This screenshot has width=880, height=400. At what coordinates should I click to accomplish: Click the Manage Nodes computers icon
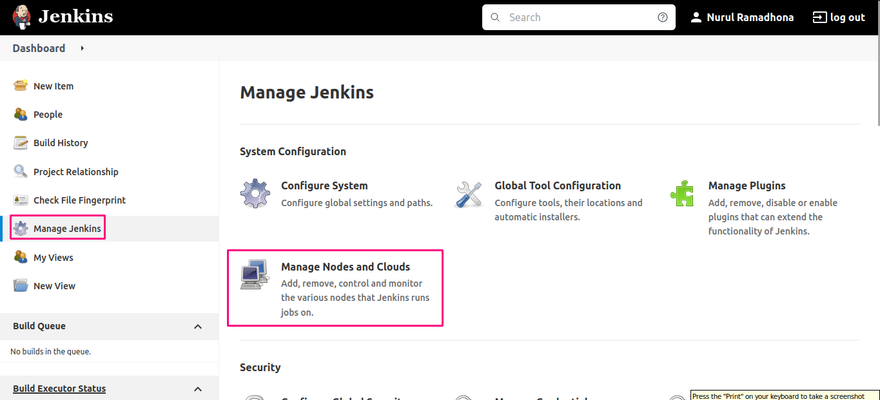tap(255, 274)
